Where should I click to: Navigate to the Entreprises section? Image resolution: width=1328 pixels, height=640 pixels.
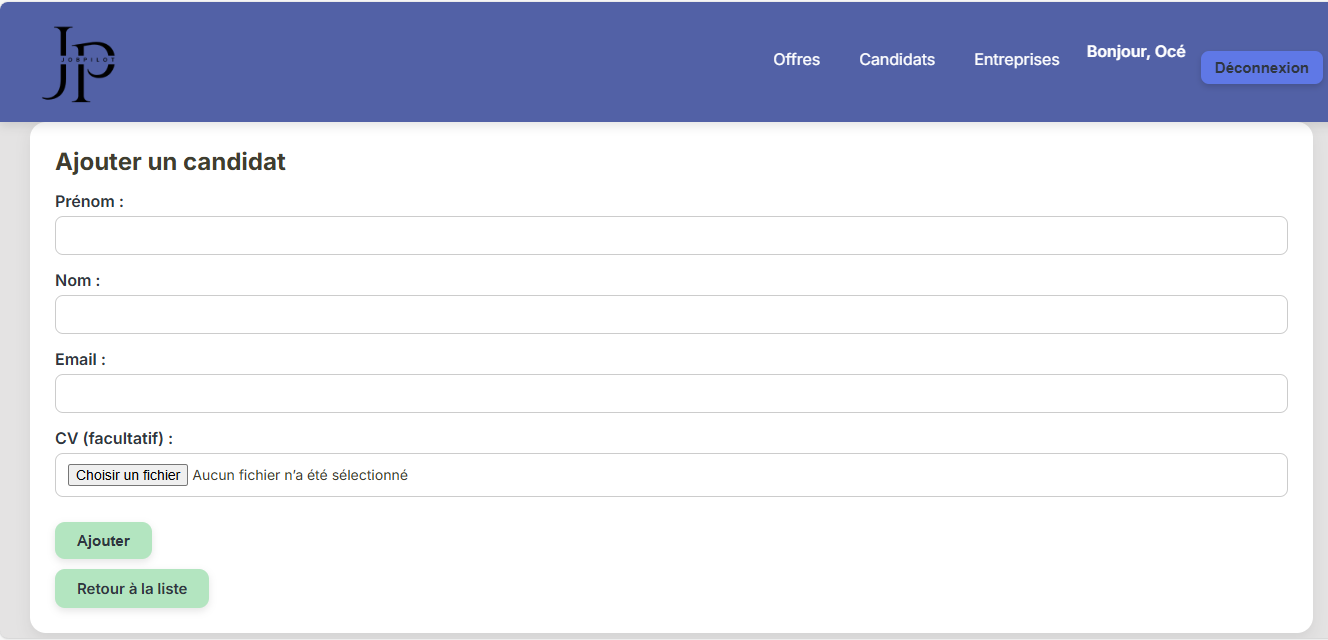tap(1016, 60)
